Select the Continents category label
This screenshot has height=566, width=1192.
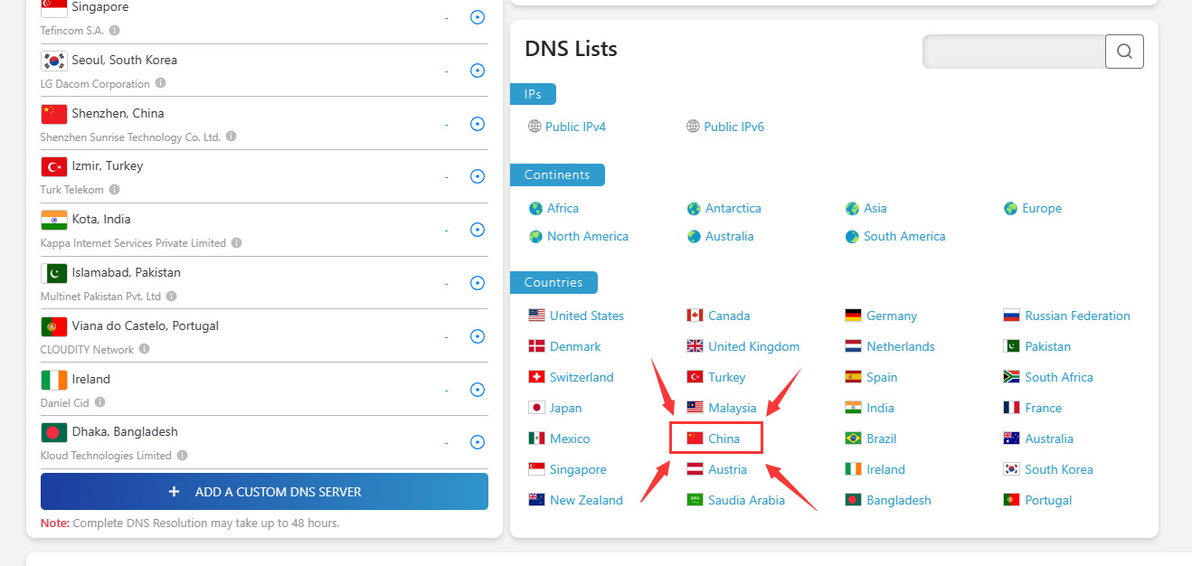557,175
